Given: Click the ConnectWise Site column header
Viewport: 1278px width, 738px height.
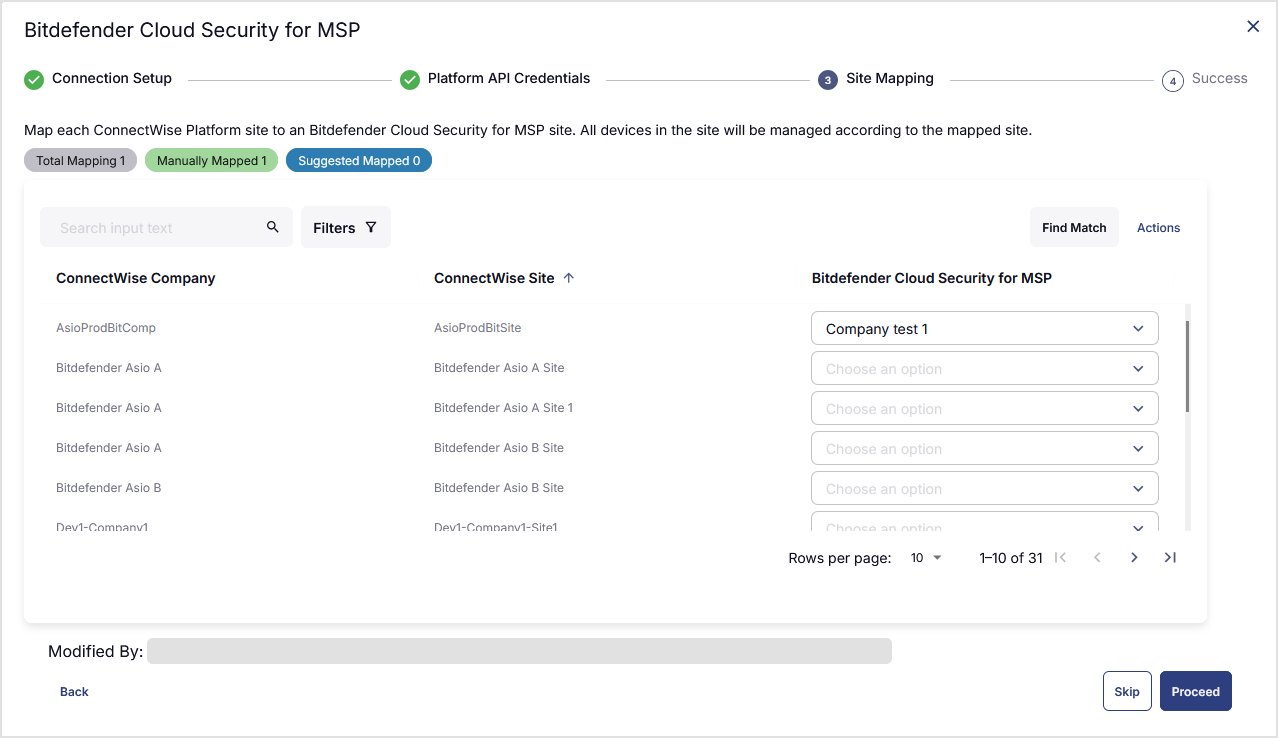Looking at the screenshot, I should pos(494,278).
